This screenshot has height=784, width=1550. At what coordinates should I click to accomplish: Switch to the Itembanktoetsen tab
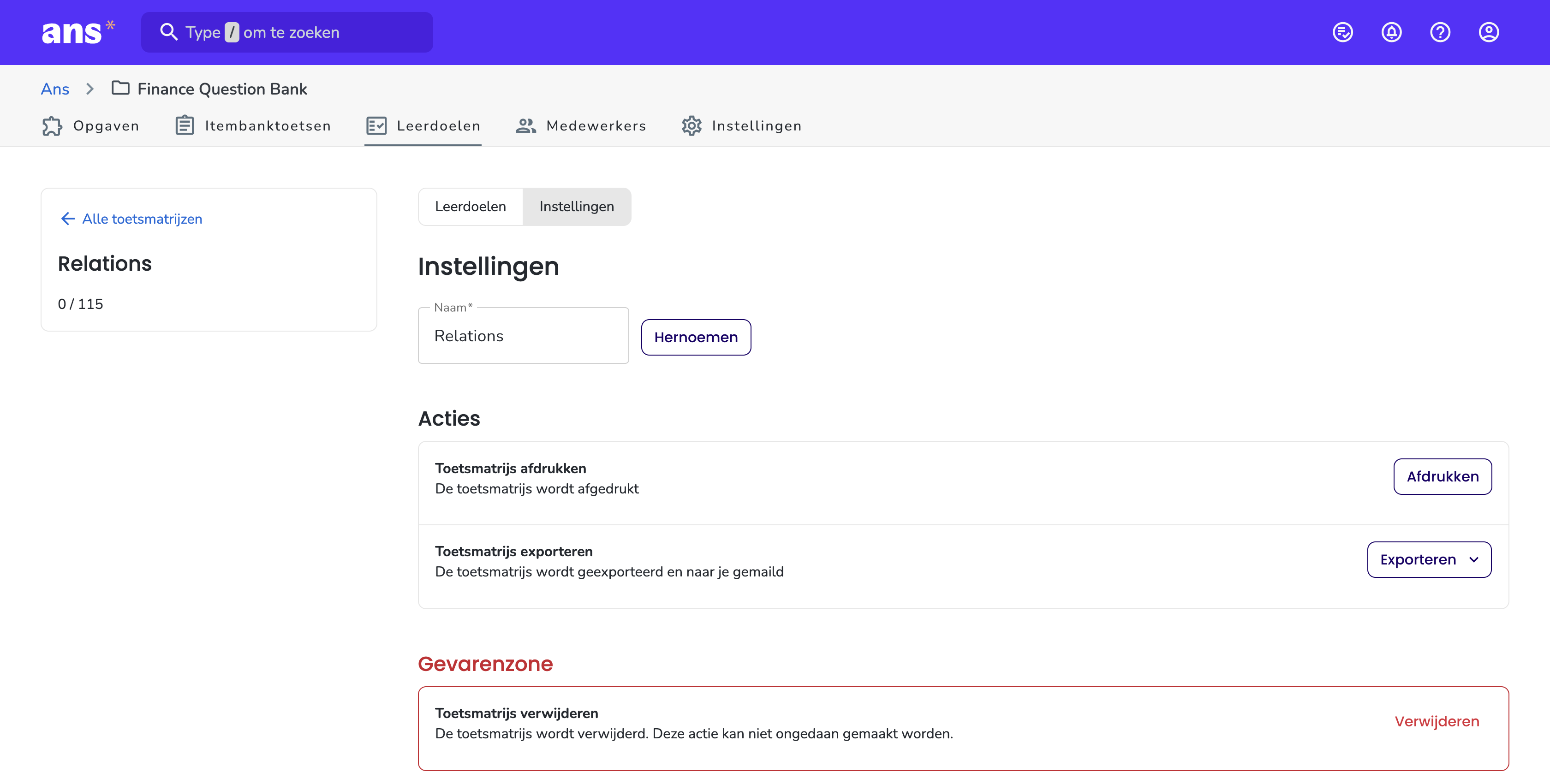[x=253, y=126]
